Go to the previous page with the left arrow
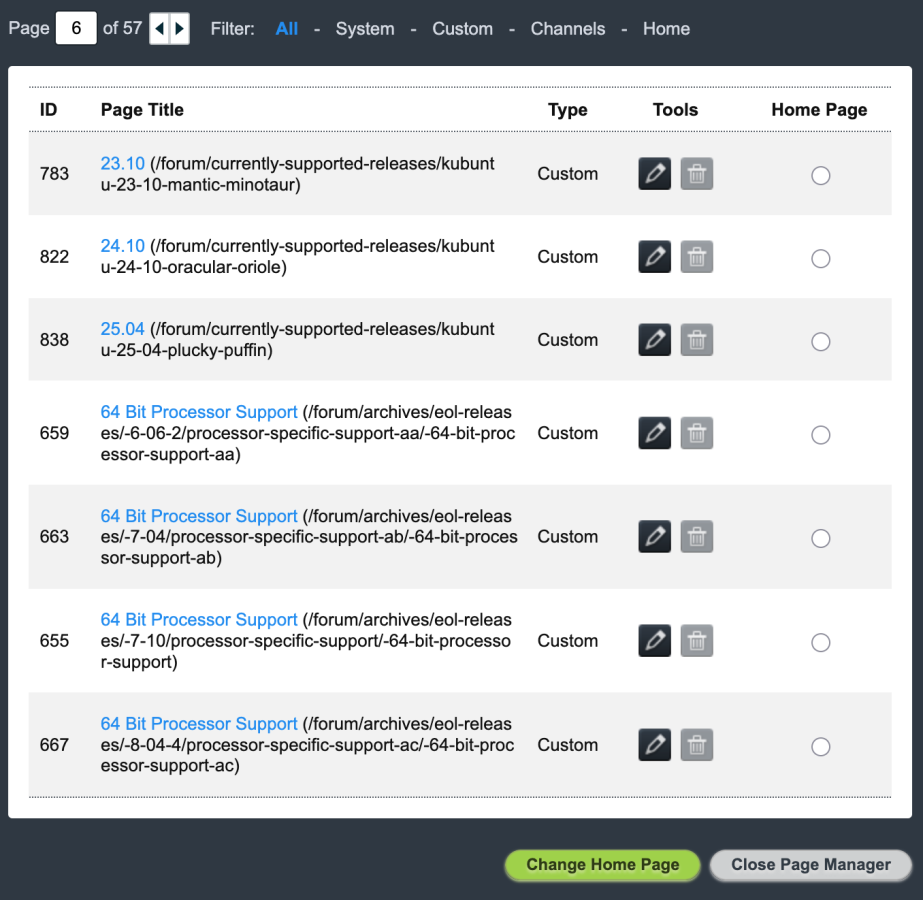 click(x=160, y=28)
